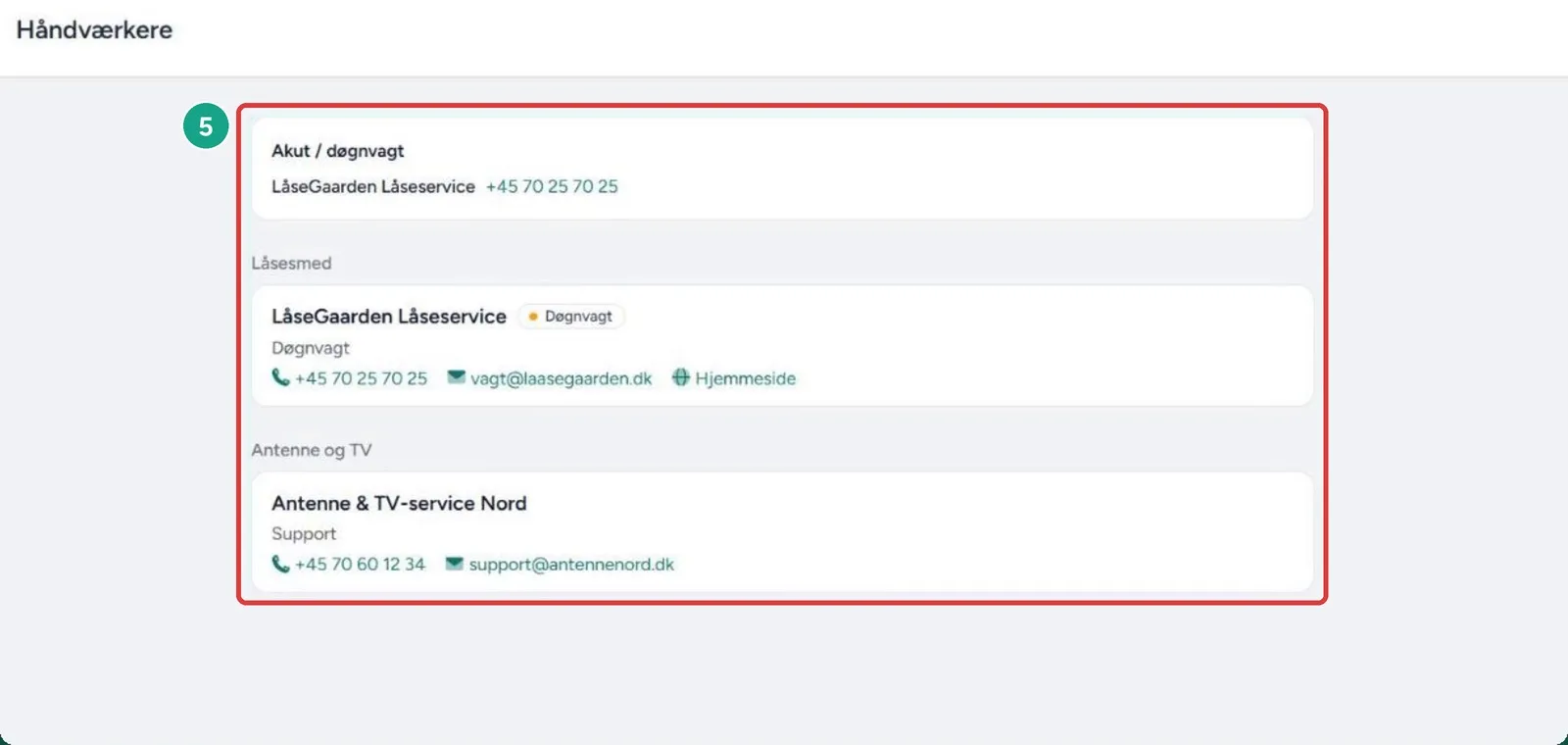Click the orange-dot Døgnvagt badge
1568x745 pixels.
[x=570, y=317]
